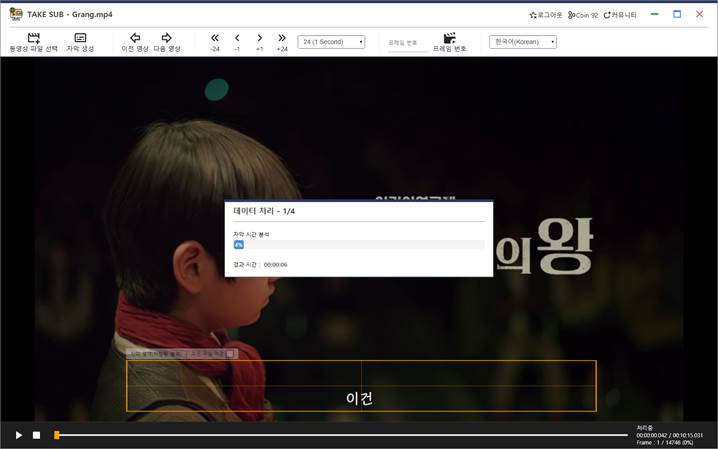The height and width of the screenshot is (449, 718).
Task: Click the TAKE SUB app logo
Action: pos(16,14)
